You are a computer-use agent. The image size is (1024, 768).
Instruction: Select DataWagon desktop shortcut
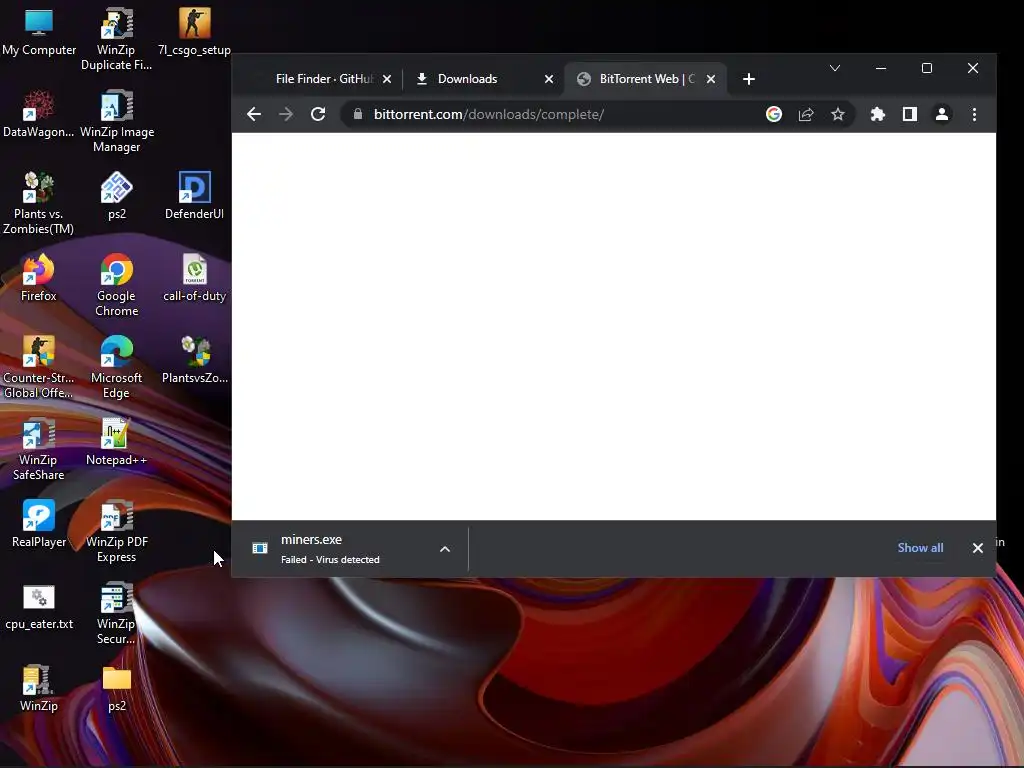[39, 114]
